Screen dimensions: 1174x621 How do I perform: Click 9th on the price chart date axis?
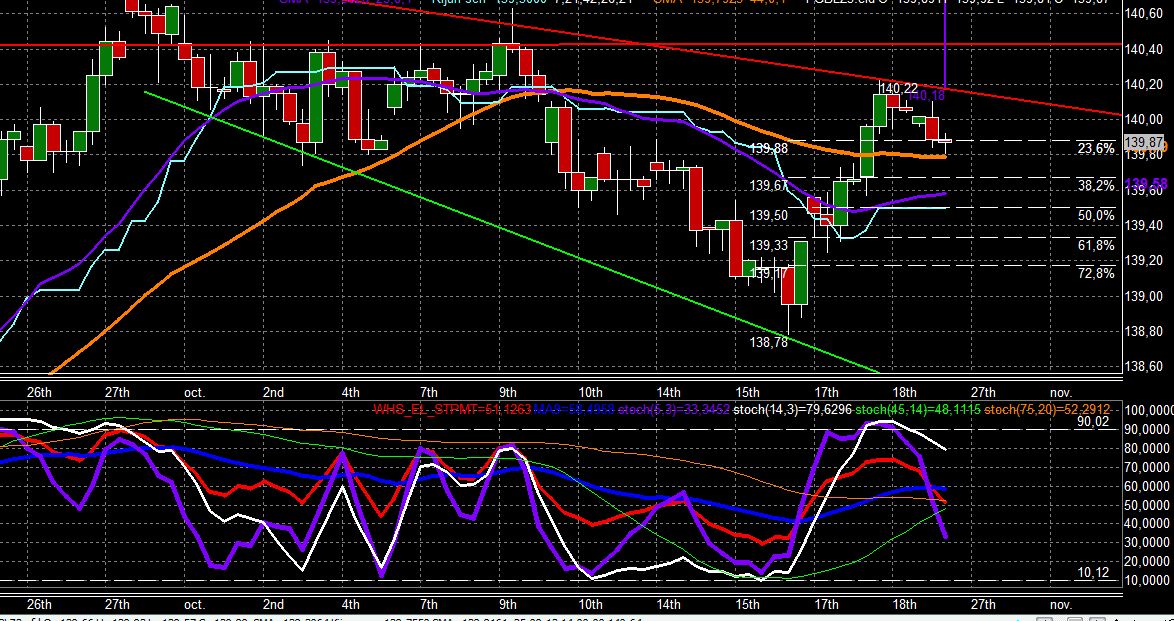coord(508,392)
